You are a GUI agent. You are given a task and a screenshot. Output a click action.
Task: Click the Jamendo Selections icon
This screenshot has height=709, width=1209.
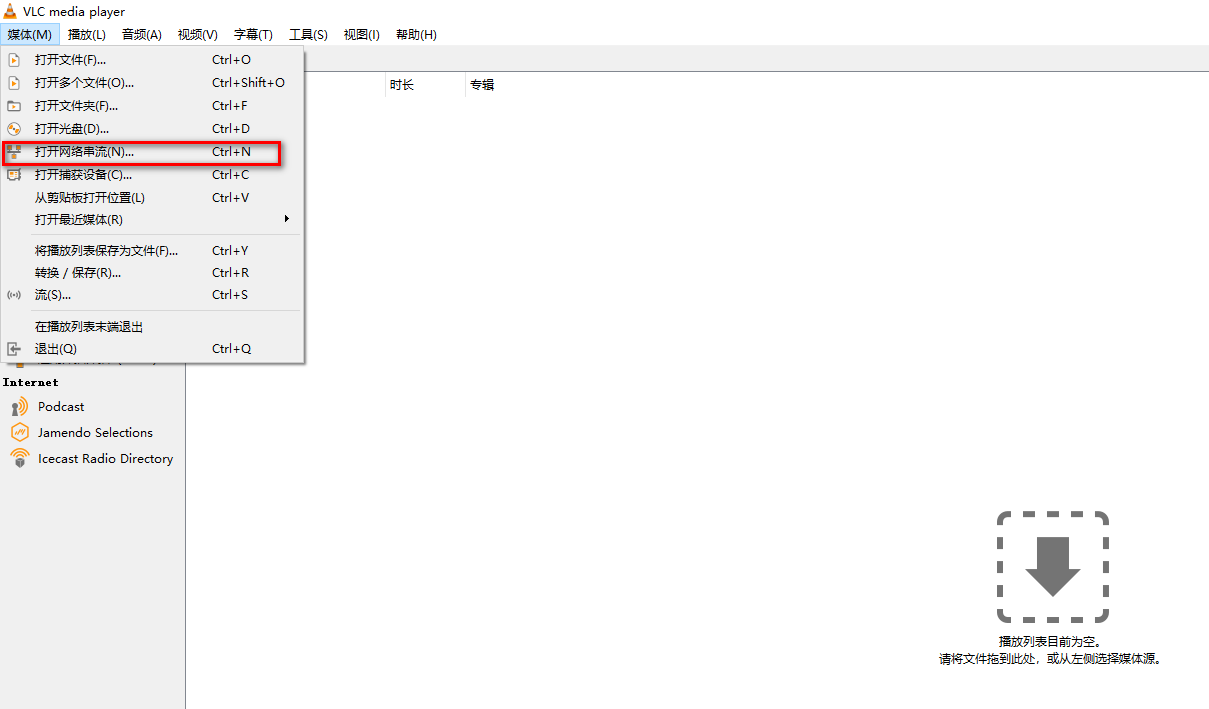pos(20,433)
